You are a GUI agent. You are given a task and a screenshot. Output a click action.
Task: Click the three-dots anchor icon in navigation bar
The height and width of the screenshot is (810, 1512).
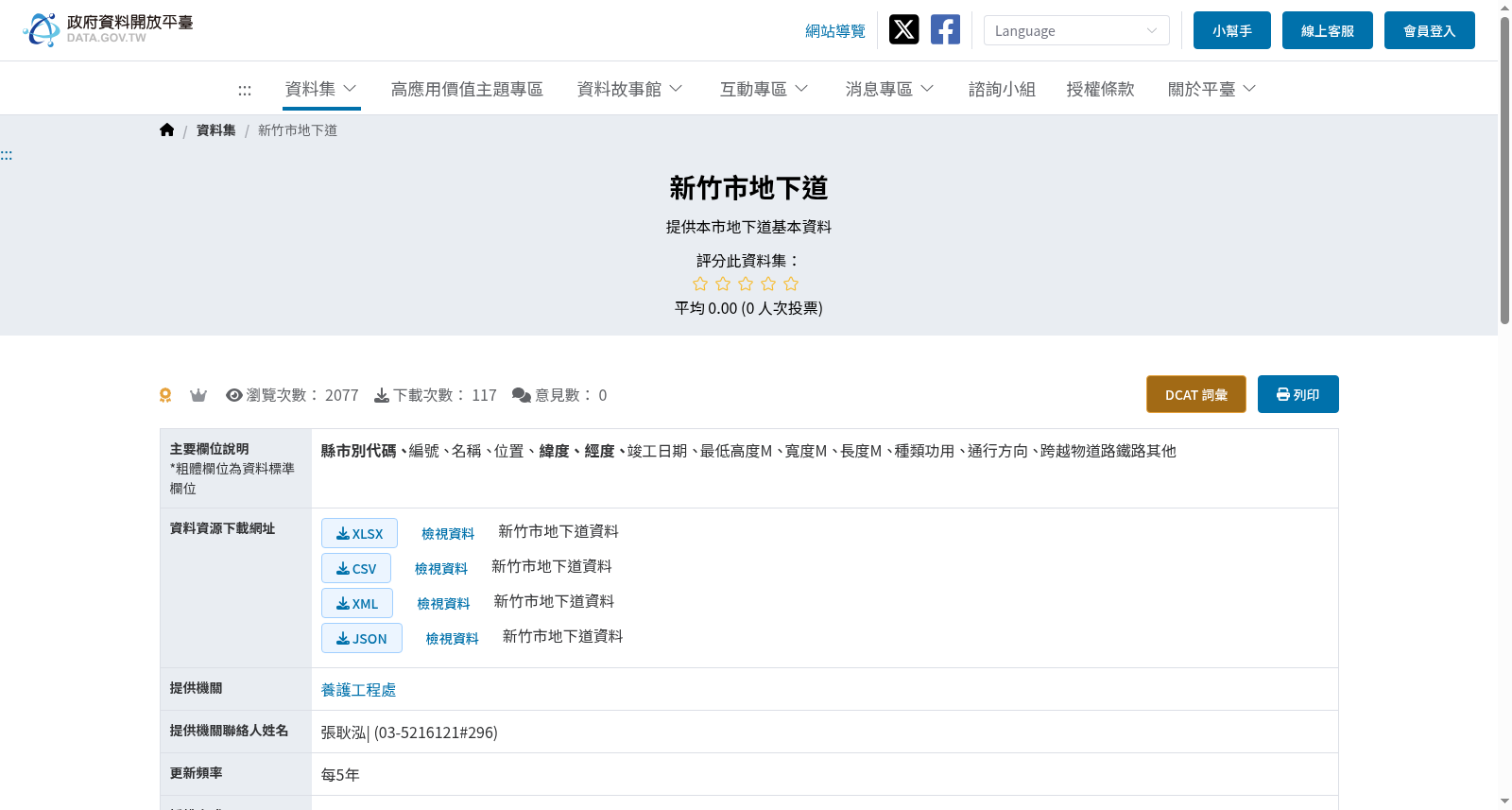245,90
